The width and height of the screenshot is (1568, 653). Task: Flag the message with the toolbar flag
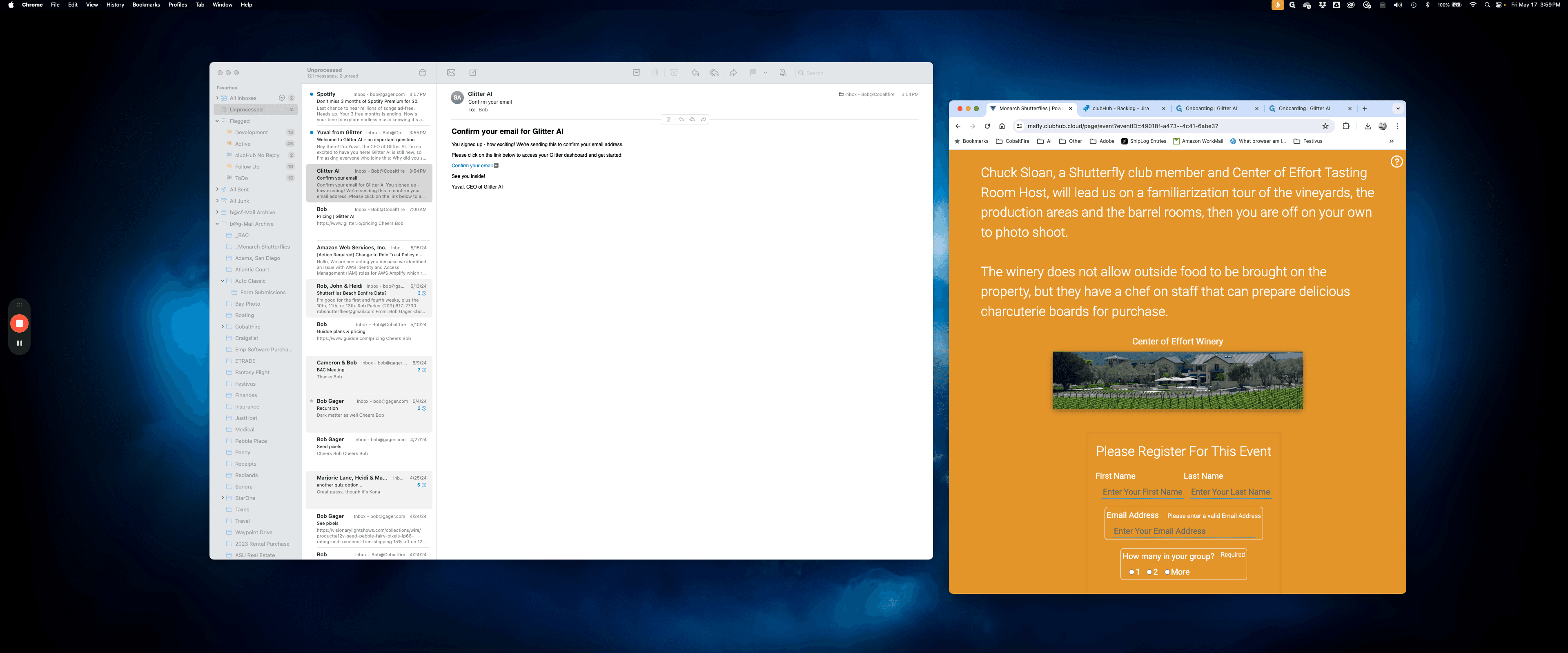pyautogui.click(x=753, y=72)
